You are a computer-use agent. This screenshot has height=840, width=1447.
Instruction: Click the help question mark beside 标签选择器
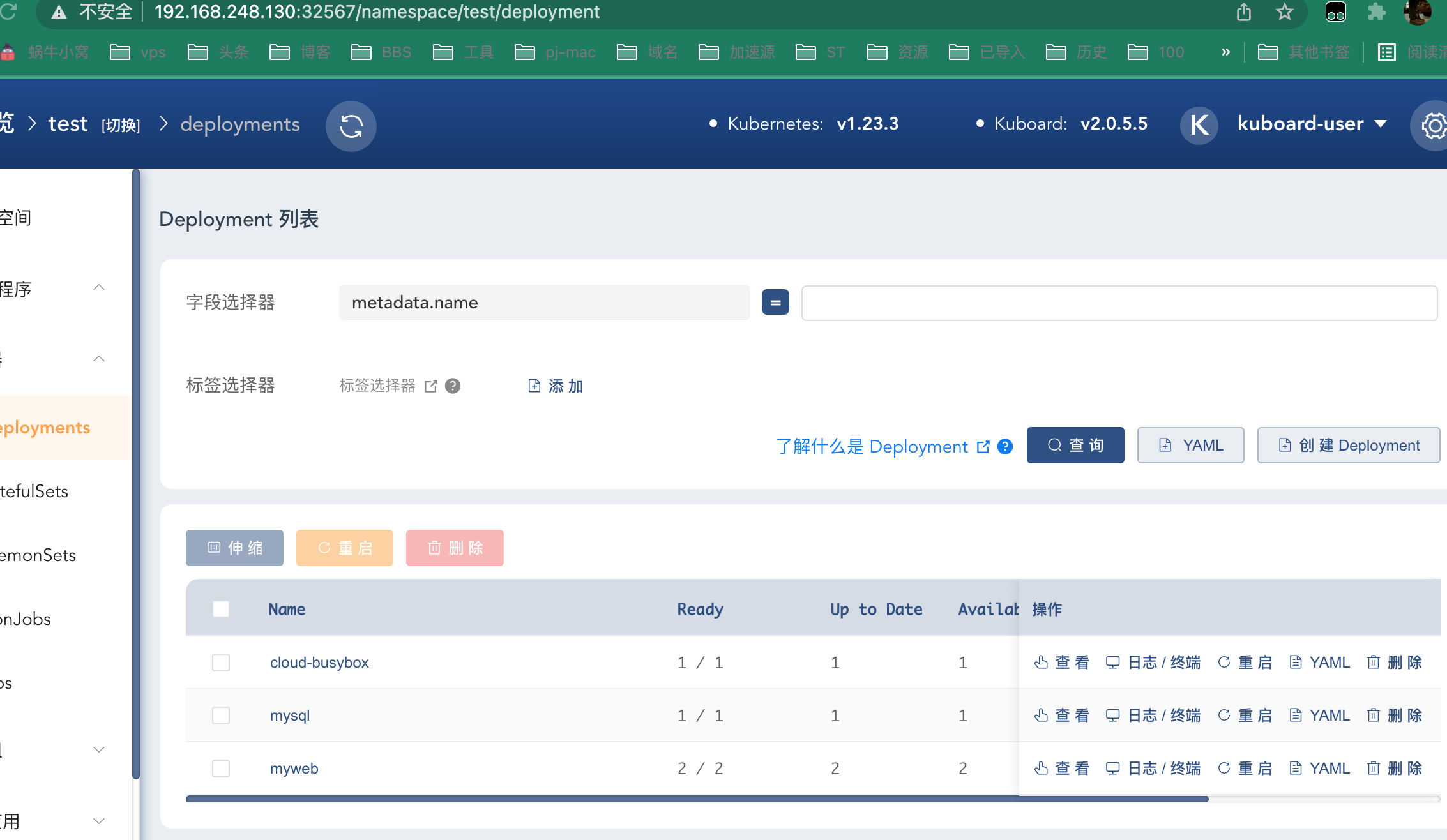pos(453,386)
